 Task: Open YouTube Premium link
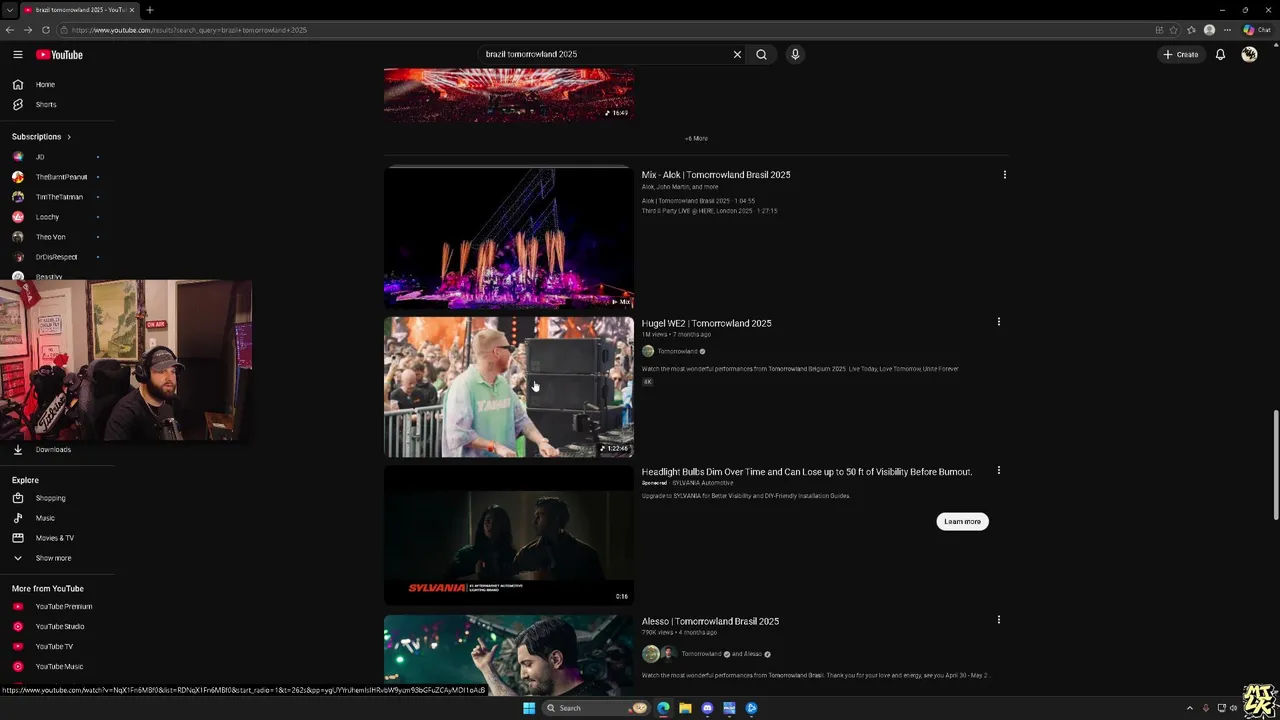[x=57, y=606]
